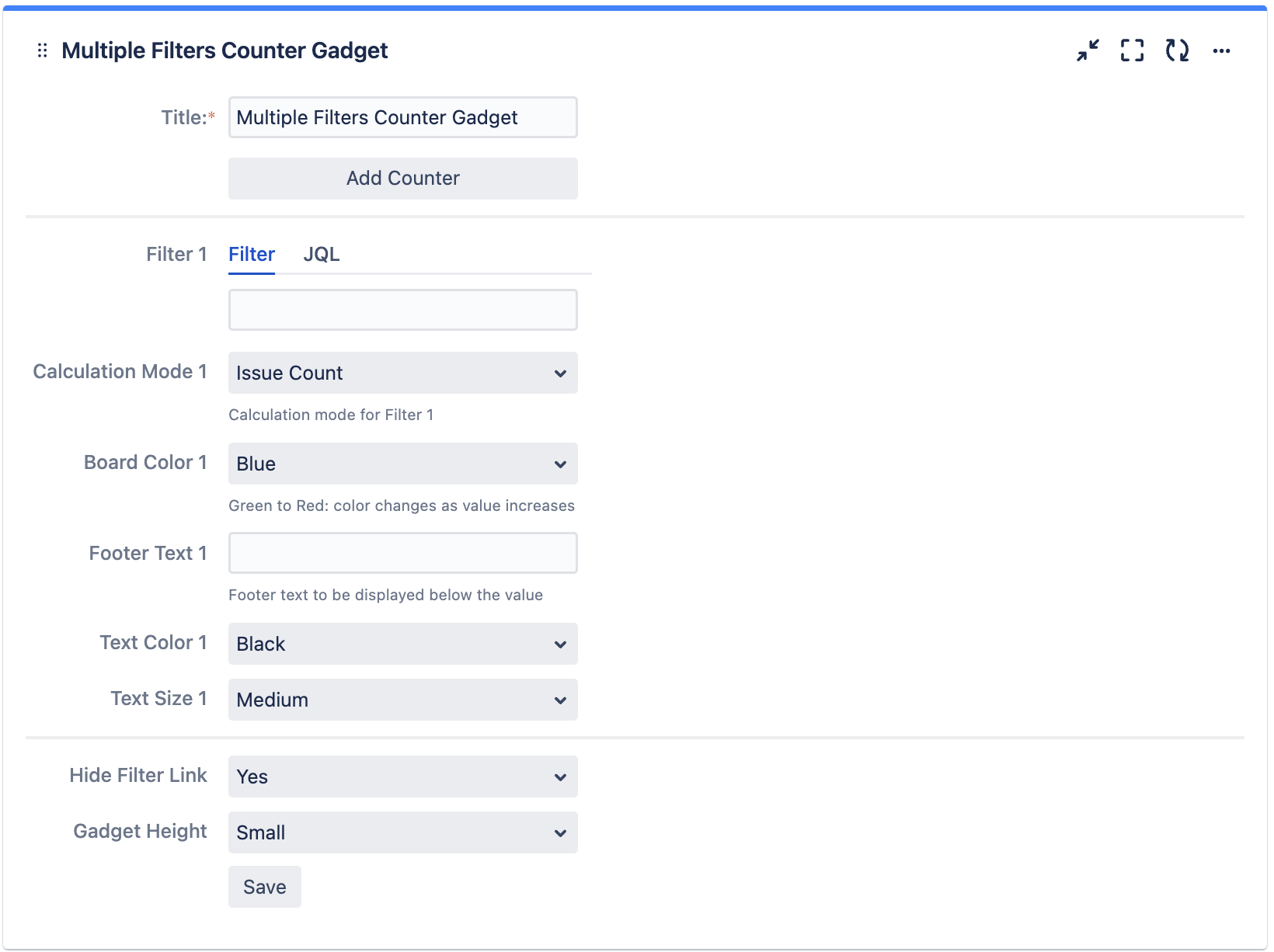Open the Text Color 1 dropdown
The width and height of the screenshot is (1274, 952).
coord(402,644)
